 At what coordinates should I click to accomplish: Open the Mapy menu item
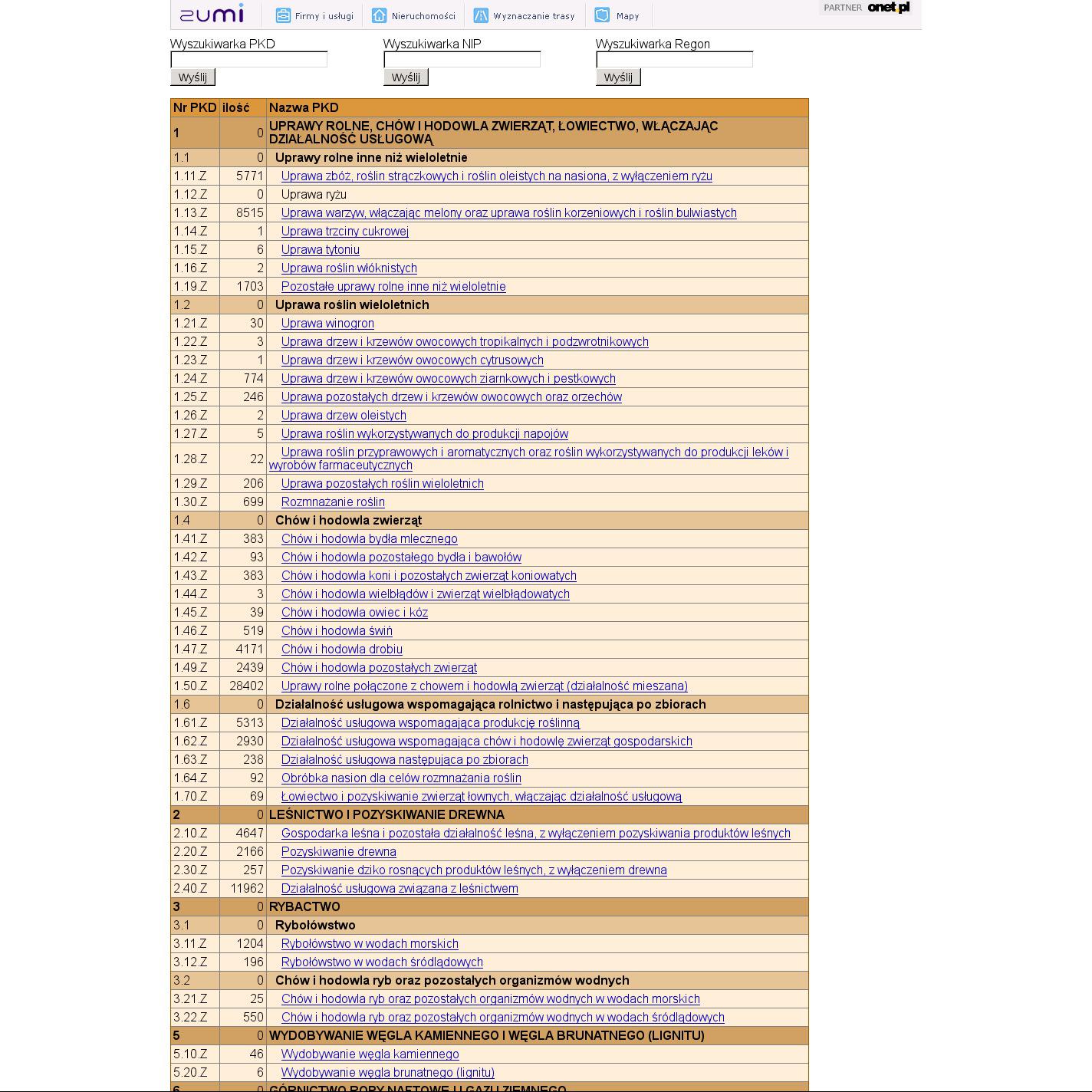tap(627, 16)
